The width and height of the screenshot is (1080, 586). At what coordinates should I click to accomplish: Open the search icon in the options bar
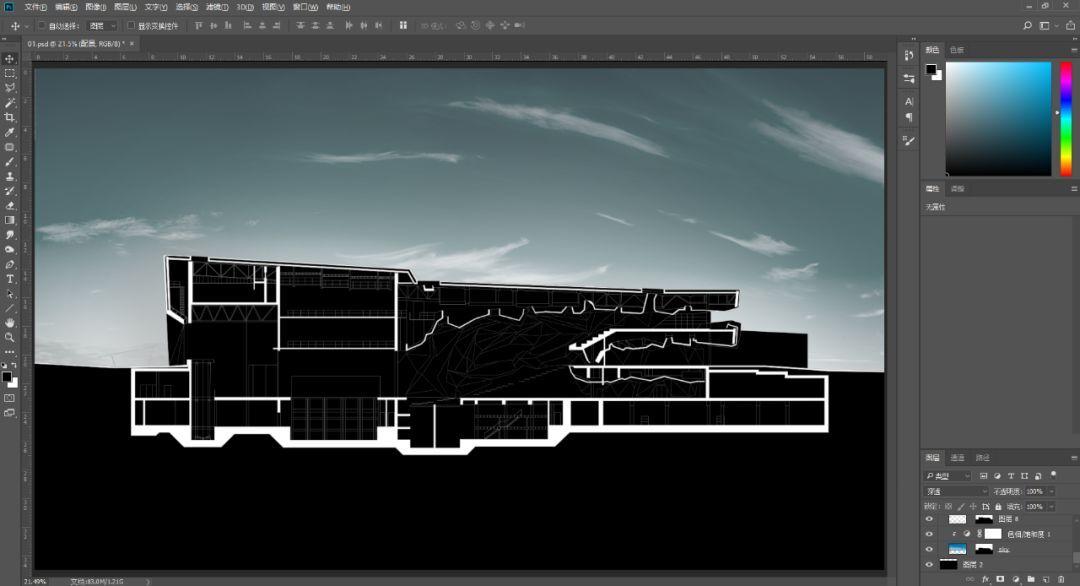click(1027, 25)
